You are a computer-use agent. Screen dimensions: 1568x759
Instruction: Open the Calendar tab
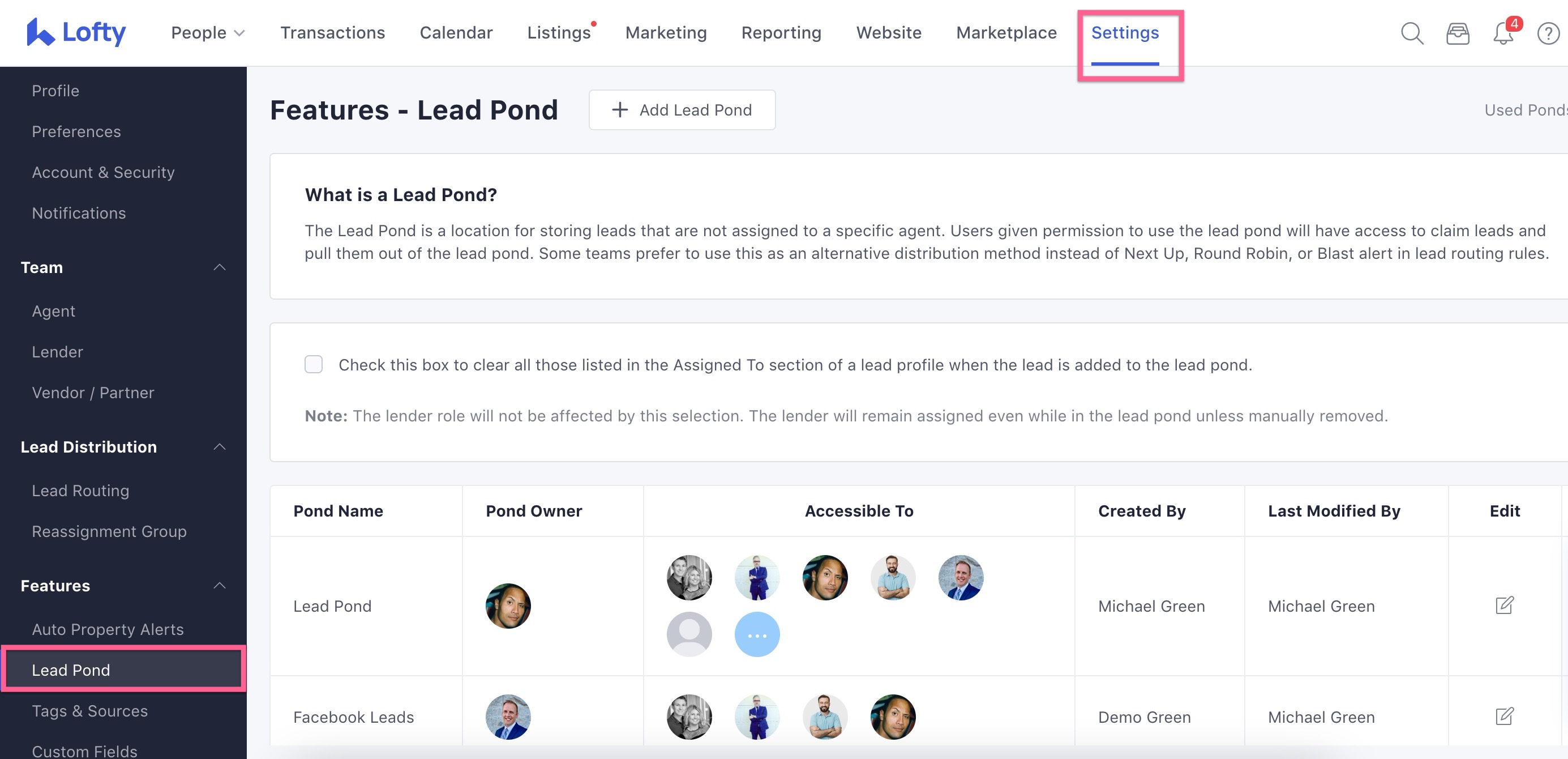(x=456, y=33)
